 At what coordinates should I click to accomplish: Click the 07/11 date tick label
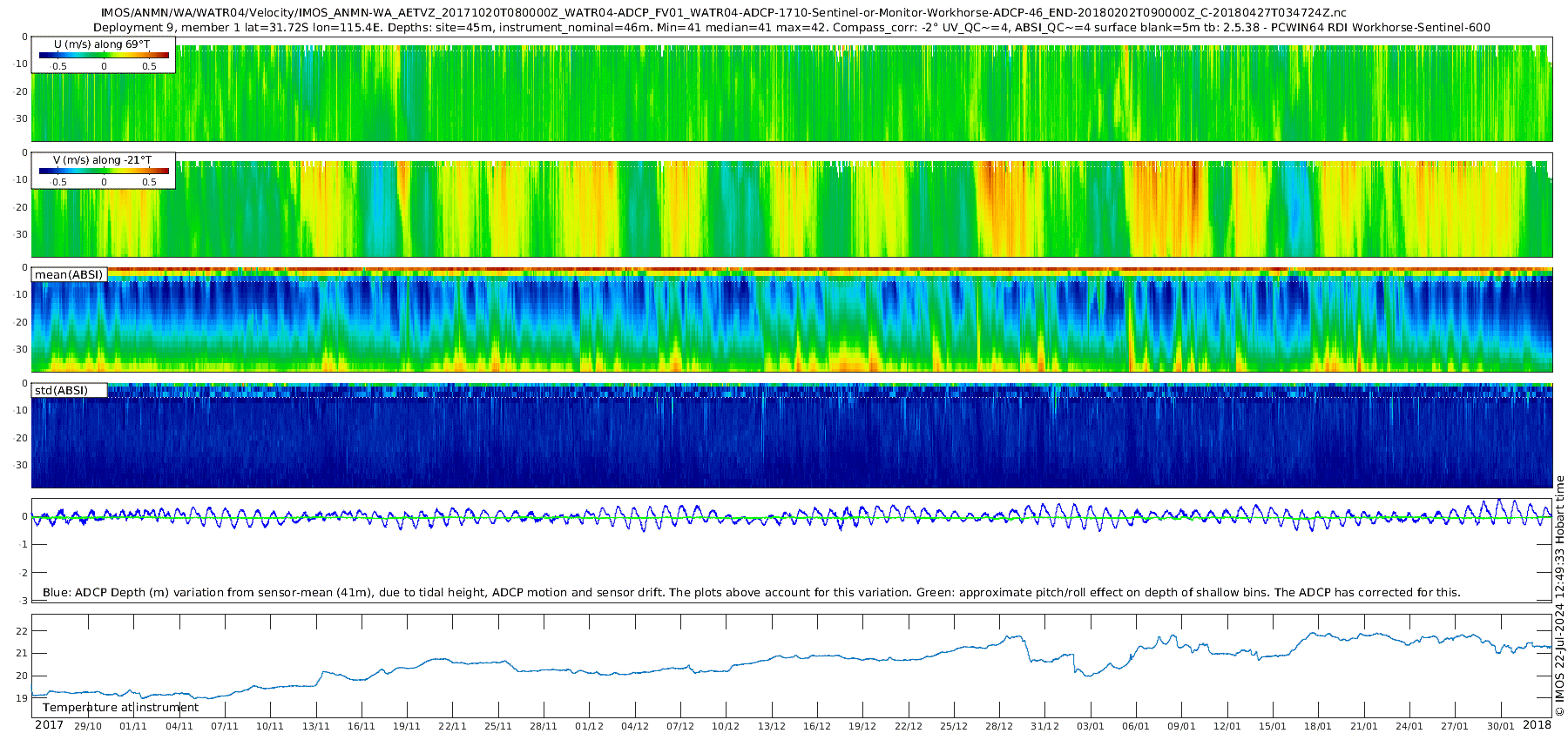tap(225, 726)
